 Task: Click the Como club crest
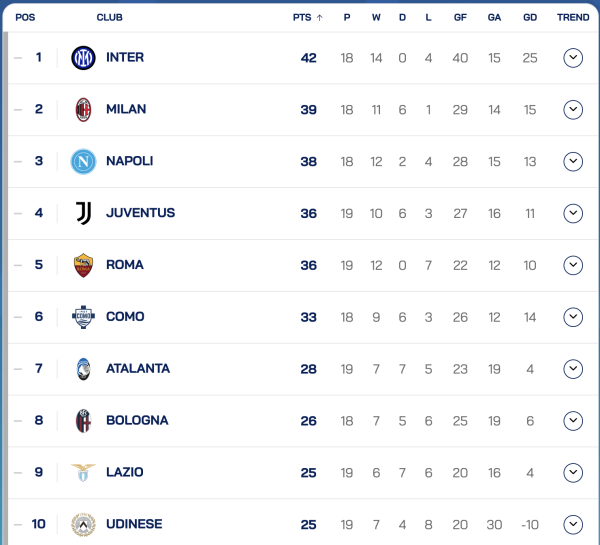coord(83,317)
